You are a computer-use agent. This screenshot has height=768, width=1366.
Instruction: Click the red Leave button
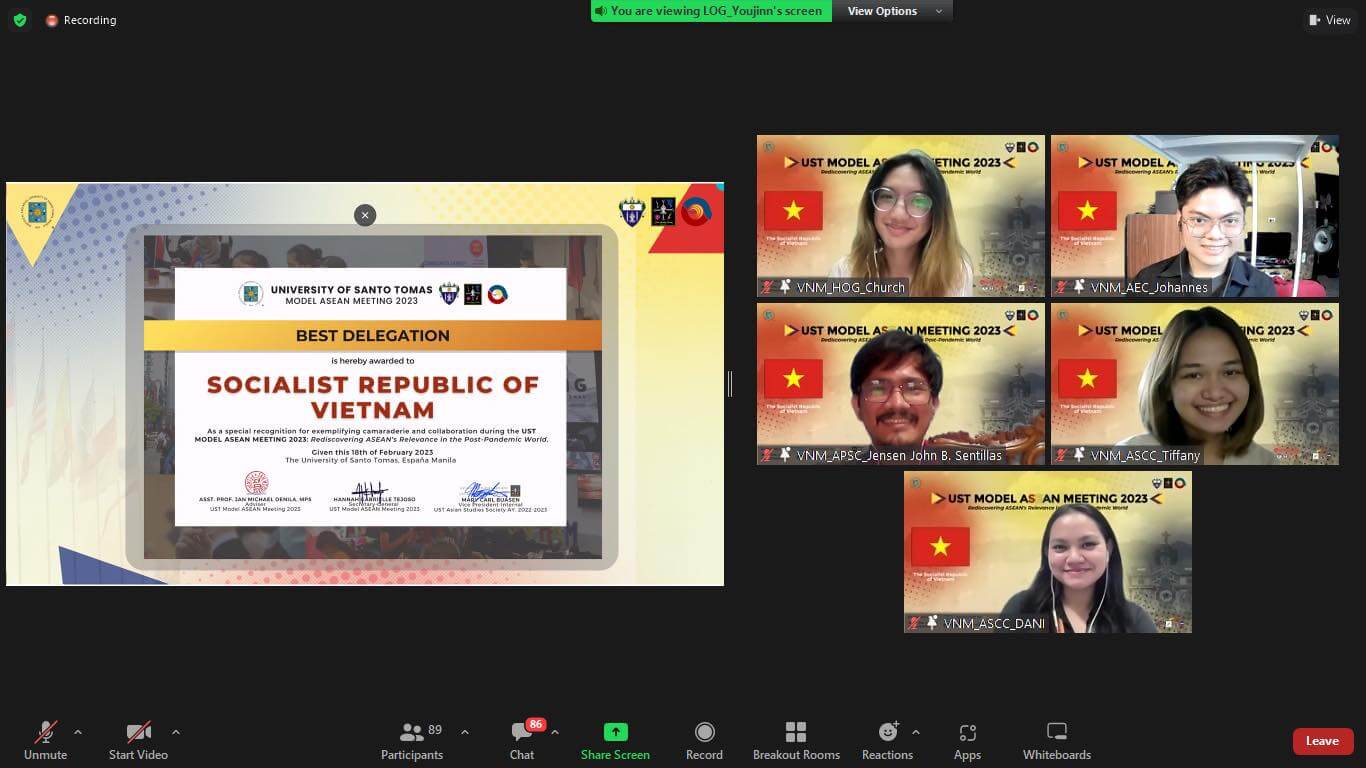1322,741
